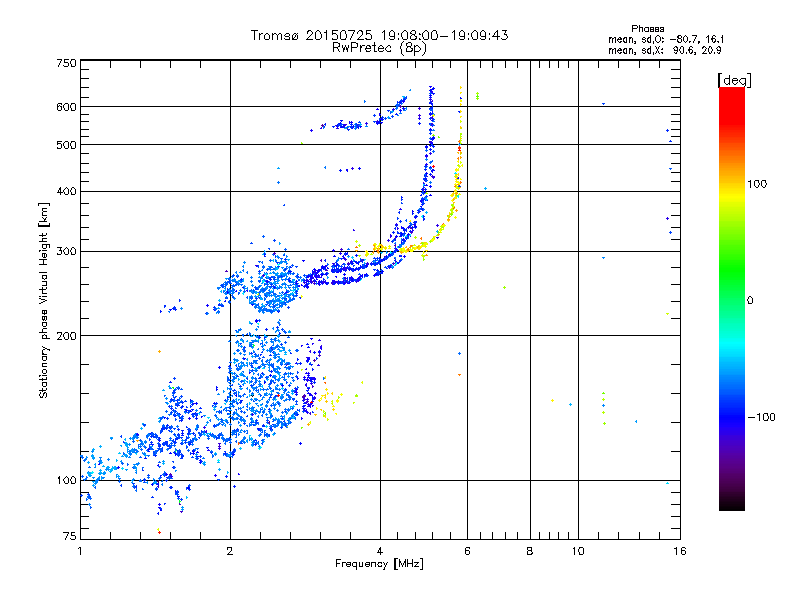
Task: Click the 'RwPretec (8p)' subtitle
Action: 379,48
